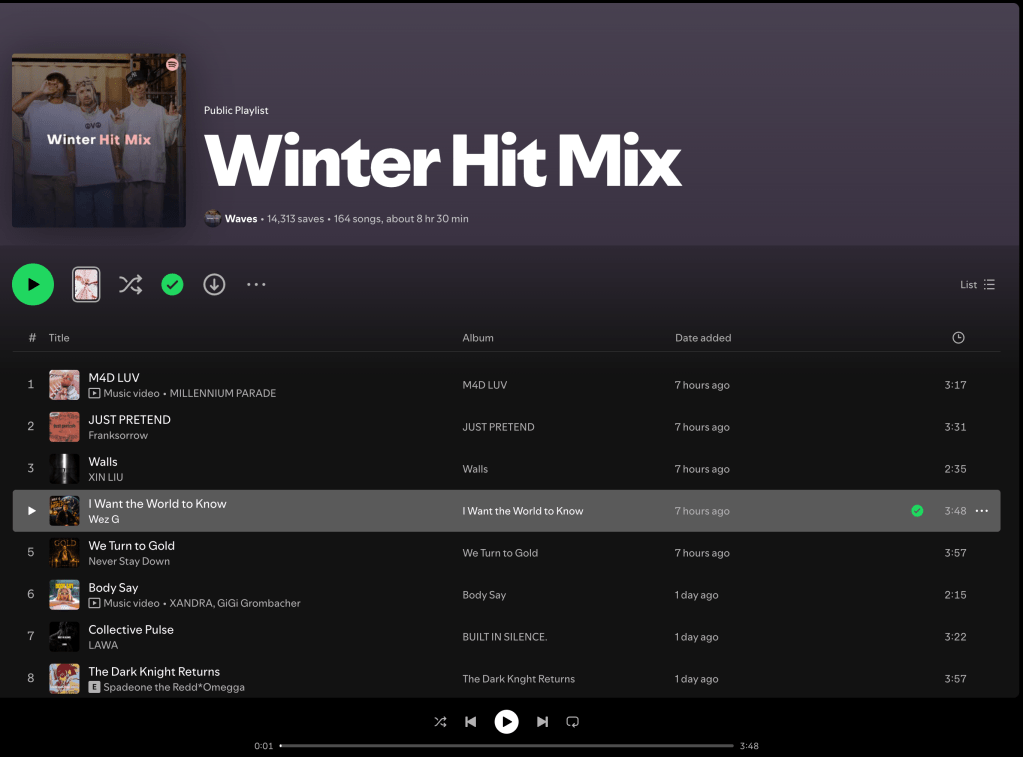Image resolution: width=1023 pixels, height=757 pixels.
Task: Open M4D LUV track title
Action: coord(114,378)
